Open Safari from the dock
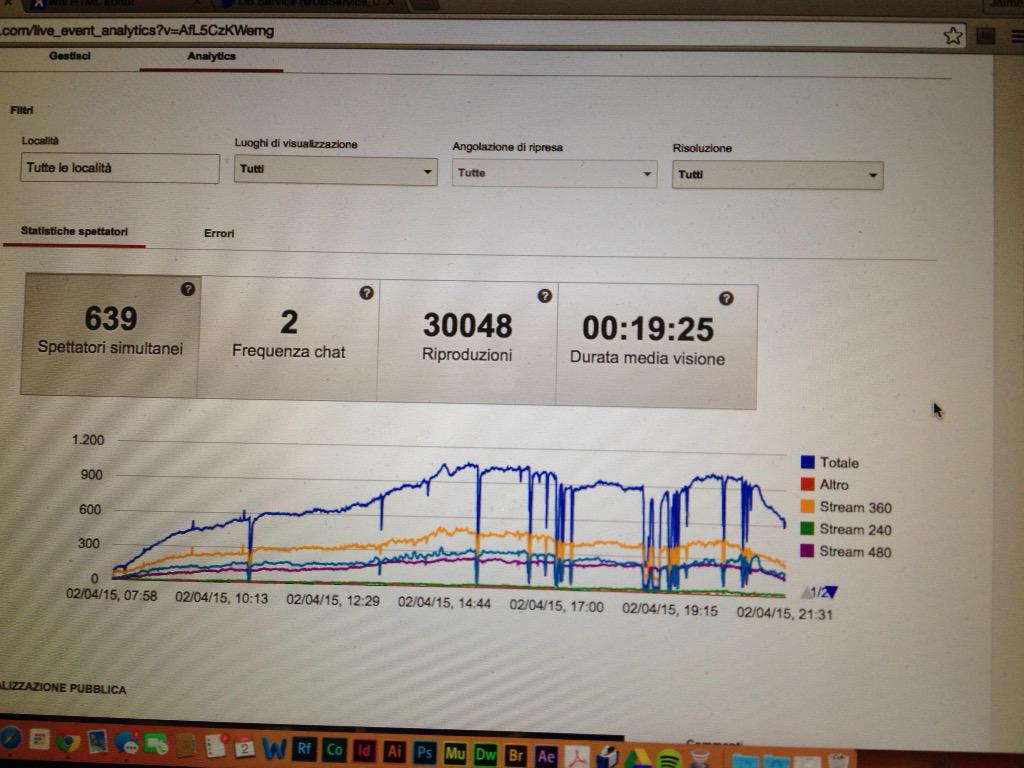 pos(10,737)
